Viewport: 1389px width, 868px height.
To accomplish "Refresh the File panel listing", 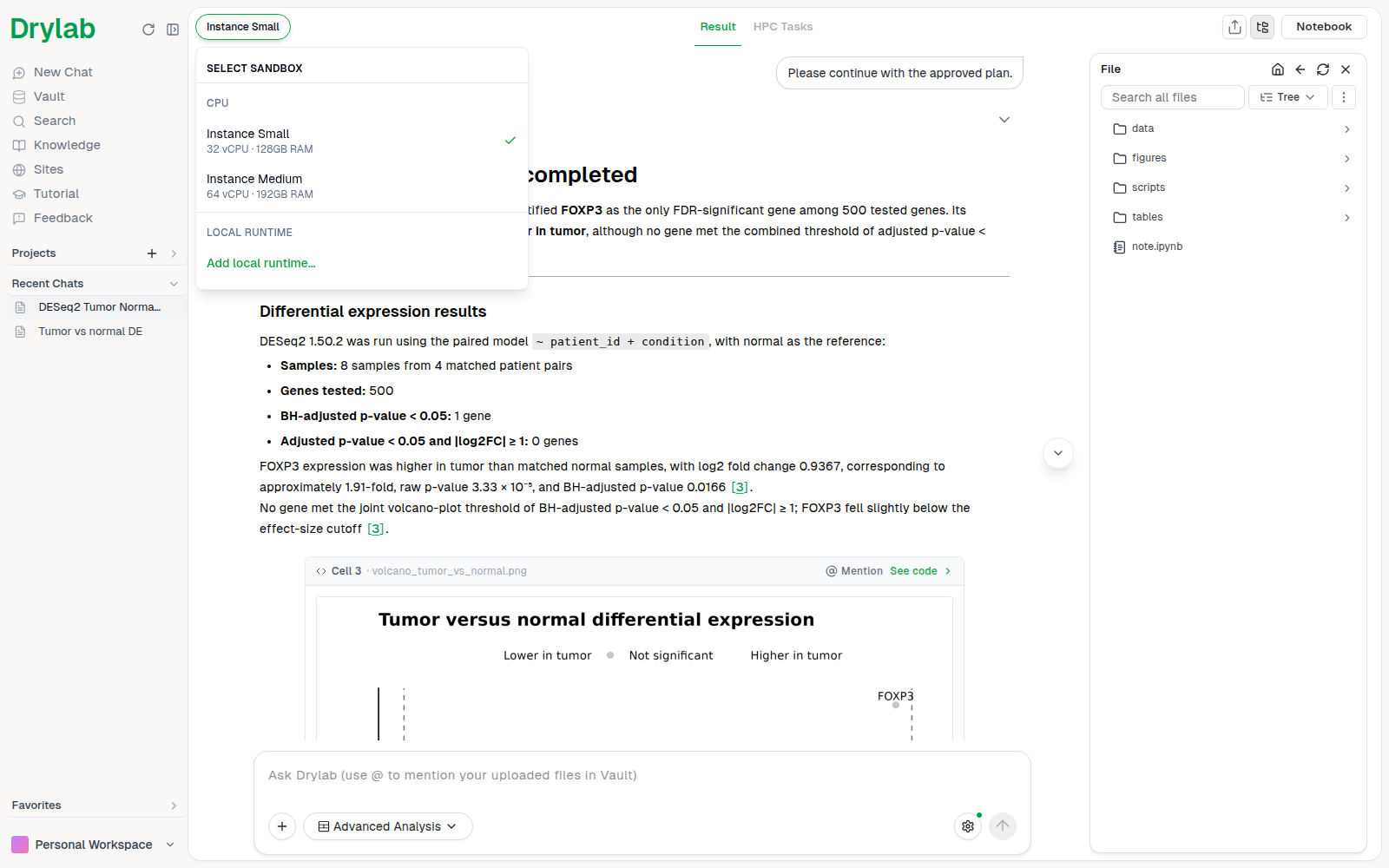I will click(1323, 69).
